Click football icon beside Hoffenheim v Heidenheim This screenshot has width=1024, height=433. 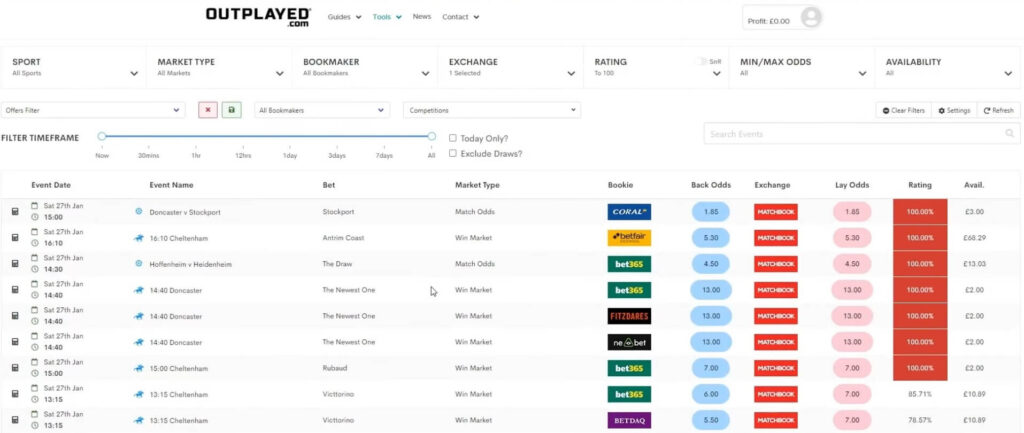[x=138, y=264]
